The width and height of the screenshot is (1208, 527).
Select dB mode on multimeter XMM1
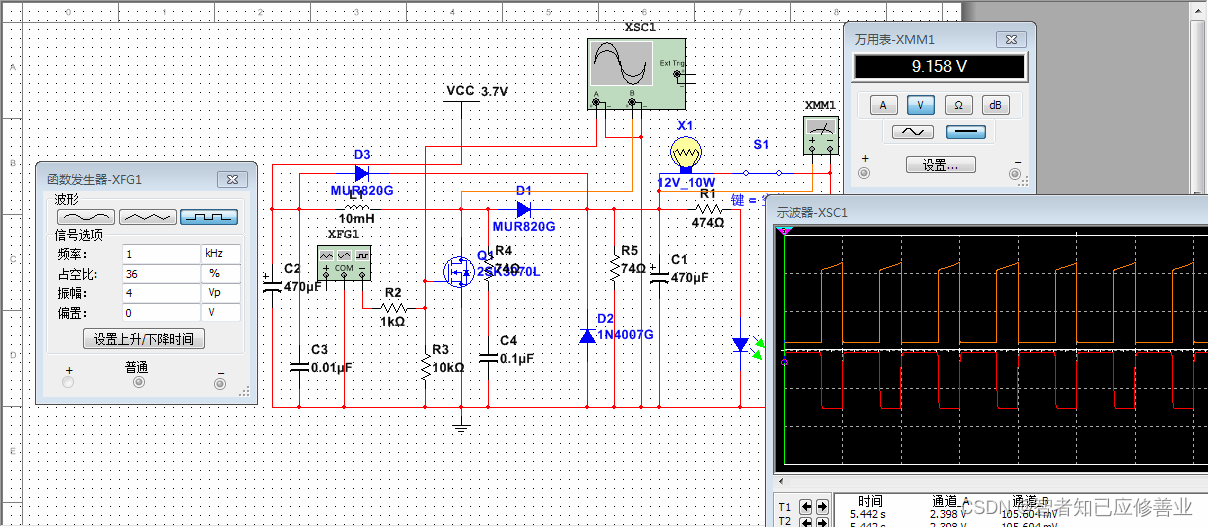click(996, 105)
